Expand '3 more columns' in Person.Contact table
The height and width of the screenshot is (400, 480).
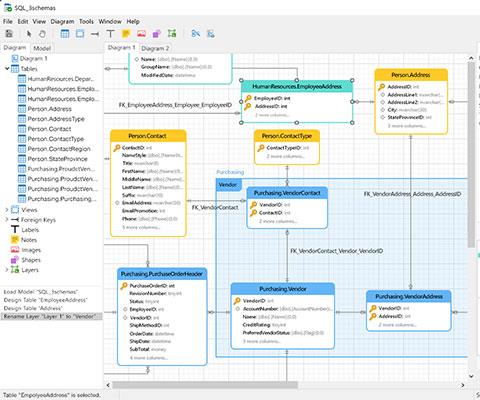[x=141, y=227]
